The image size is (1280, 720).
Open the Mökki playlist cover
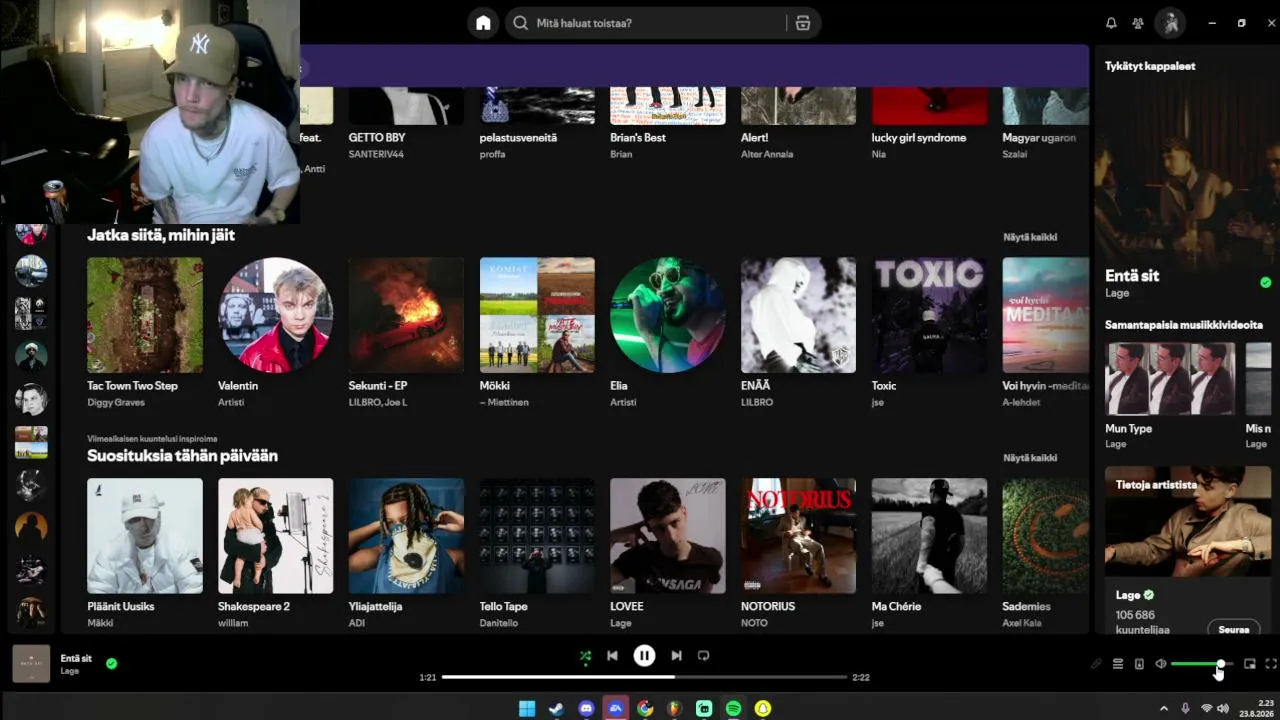tap(537, 315)
